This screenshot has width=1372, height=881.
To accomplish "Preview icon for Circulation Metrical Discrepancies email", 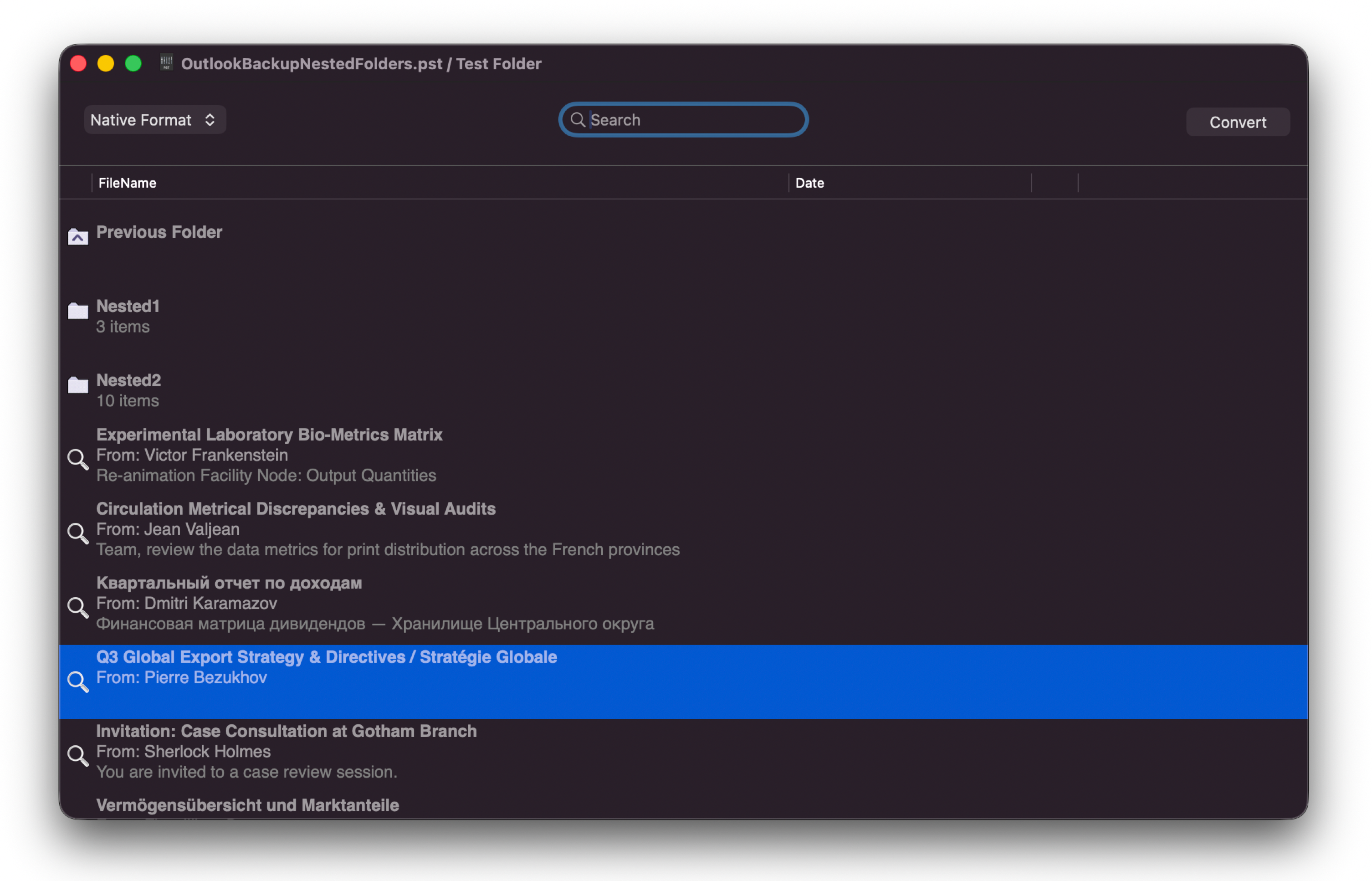I will tap(78, 534).
